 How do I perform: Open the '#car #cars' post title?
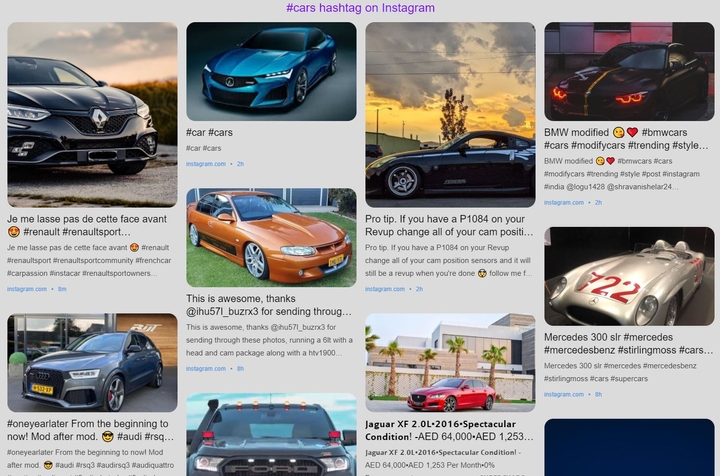tap(209, 133)
